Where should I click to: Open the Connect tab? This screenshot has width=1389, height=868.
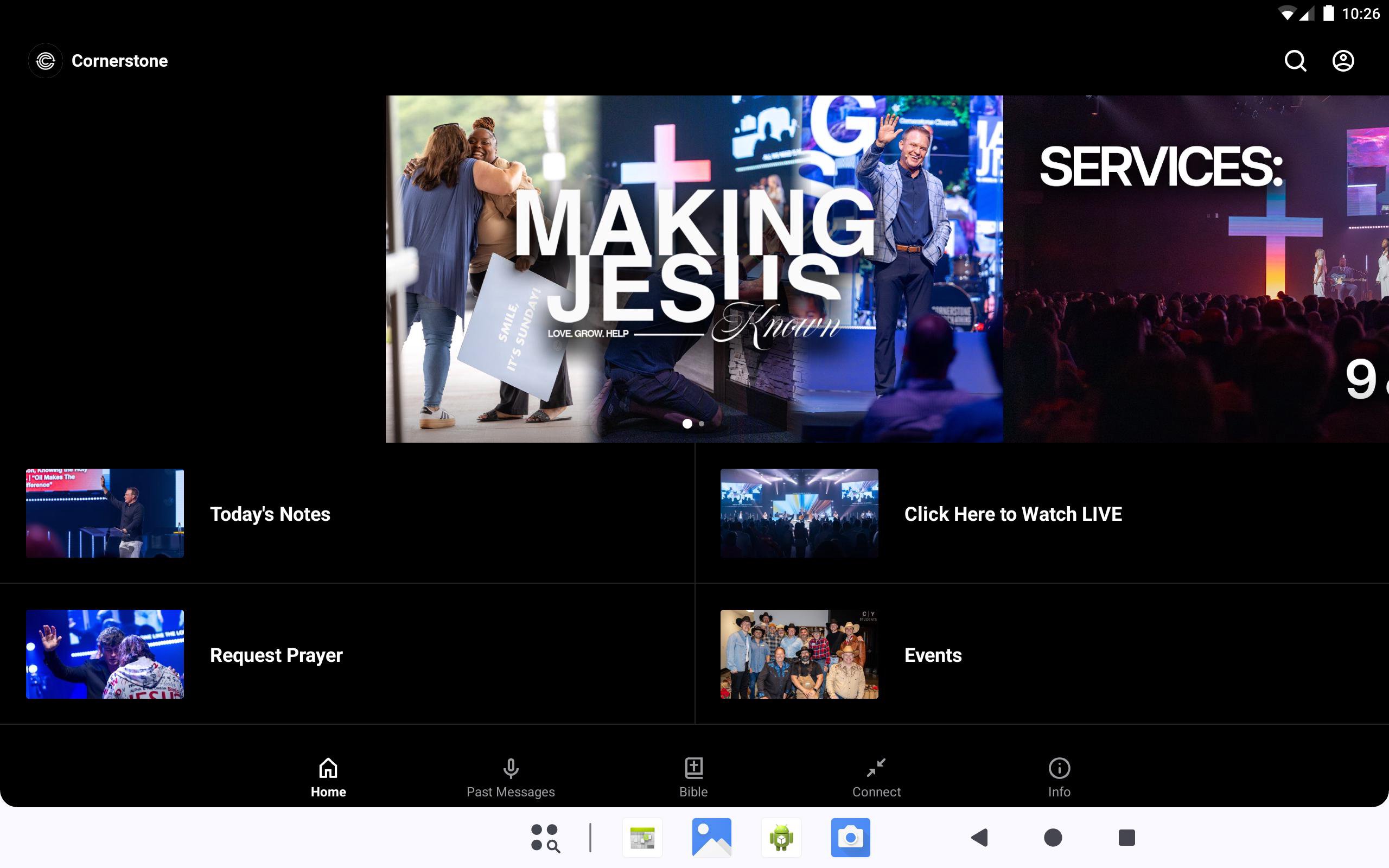pos(876,777)
